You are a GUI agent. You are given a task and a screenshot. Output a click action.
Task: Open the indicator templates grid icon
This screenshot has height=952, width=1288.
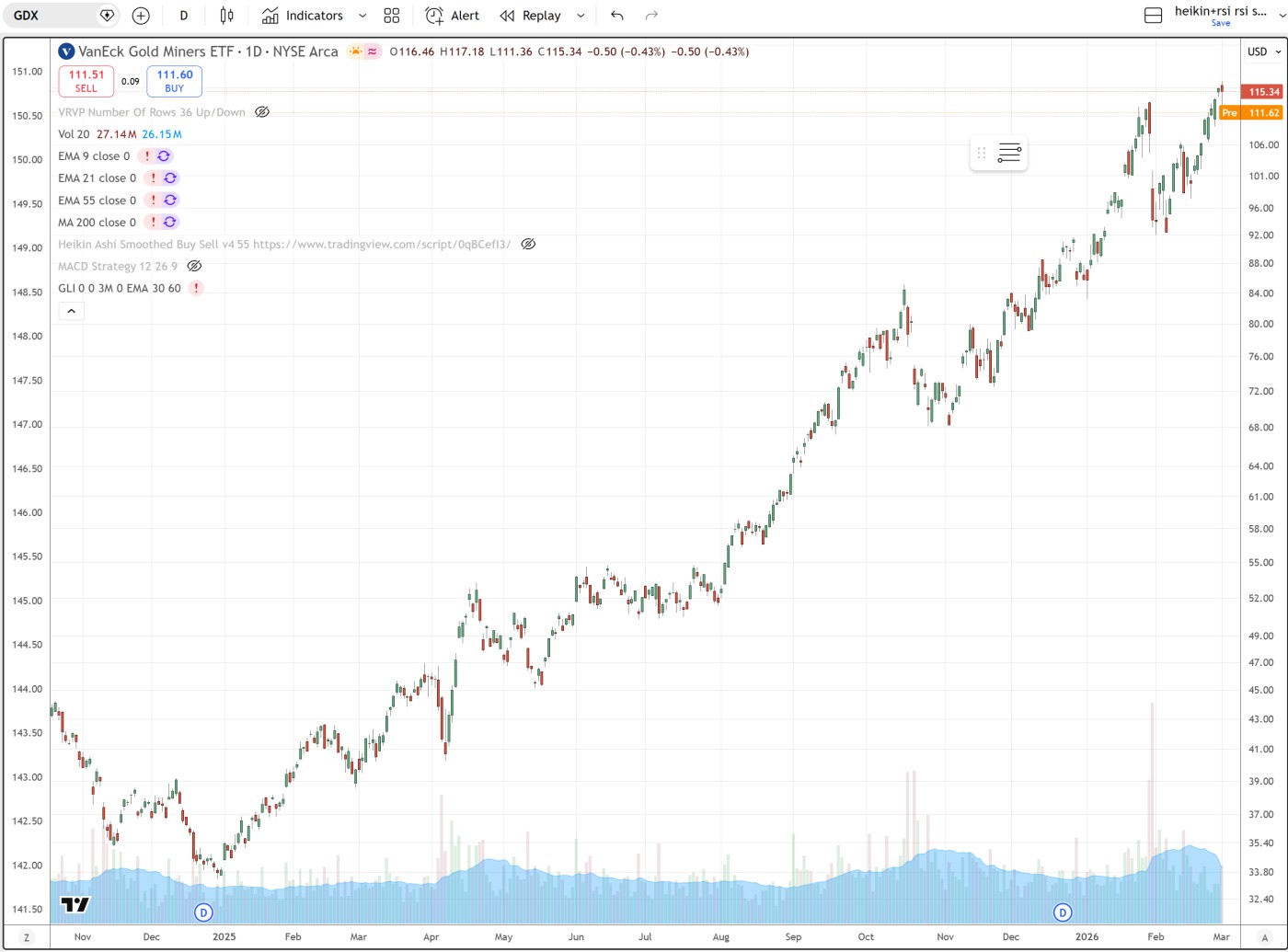[x=392, y=16]
